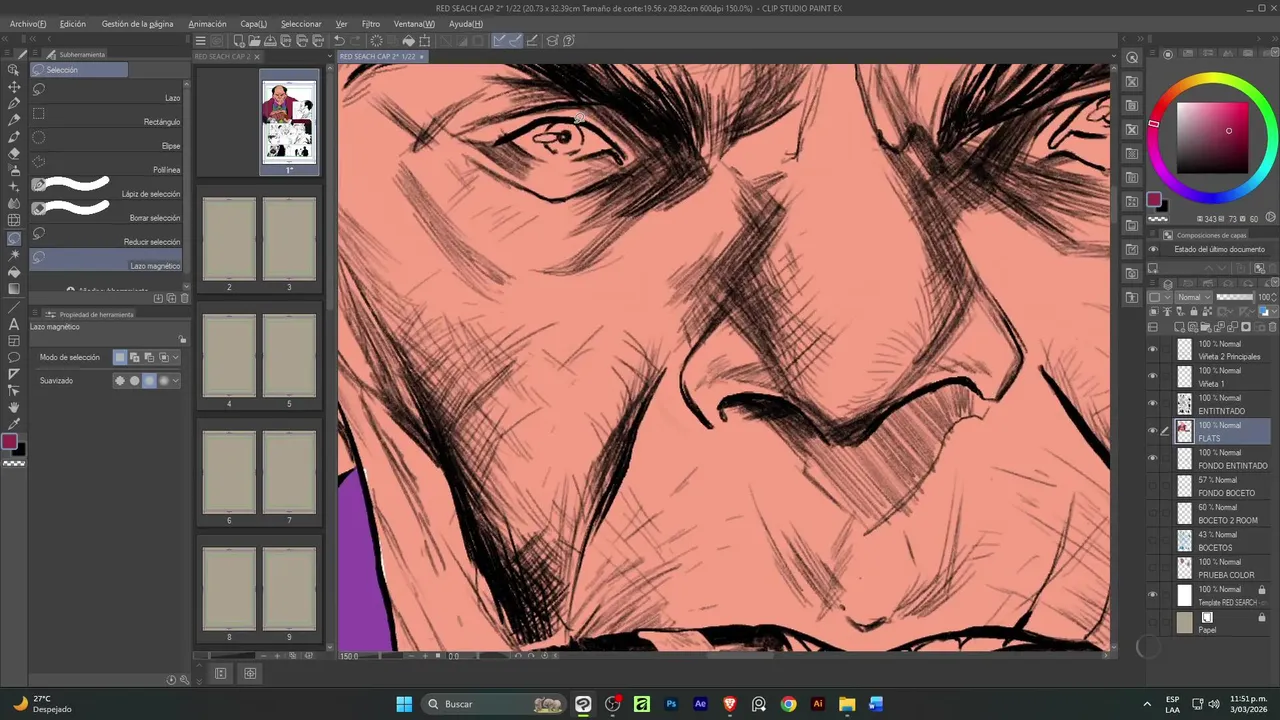1280x720 pixels.
Task: Open After Effects from the taskbar
Action: [700, 704]
